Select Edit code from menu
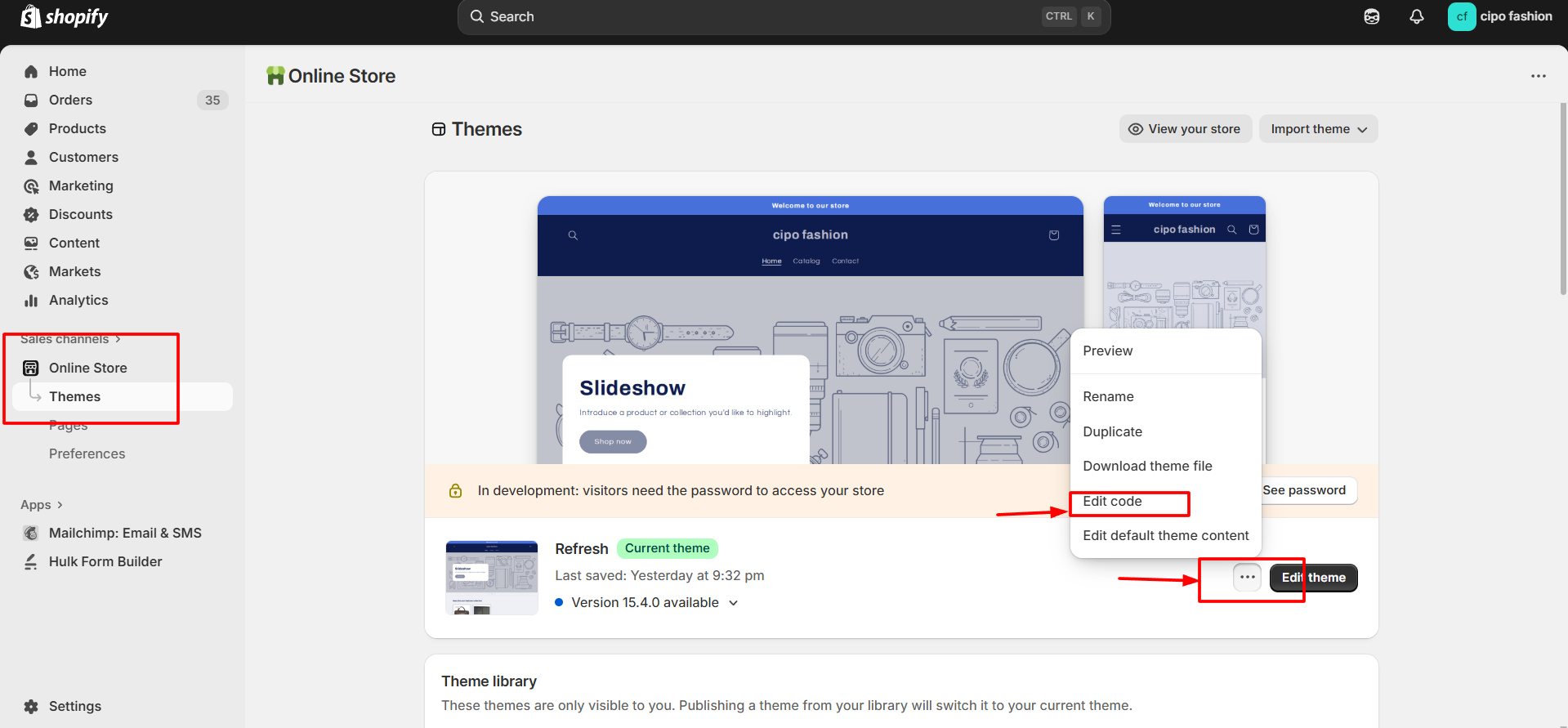Image resolution: width=1568 pixels, height=728 pixels. 1112,501
